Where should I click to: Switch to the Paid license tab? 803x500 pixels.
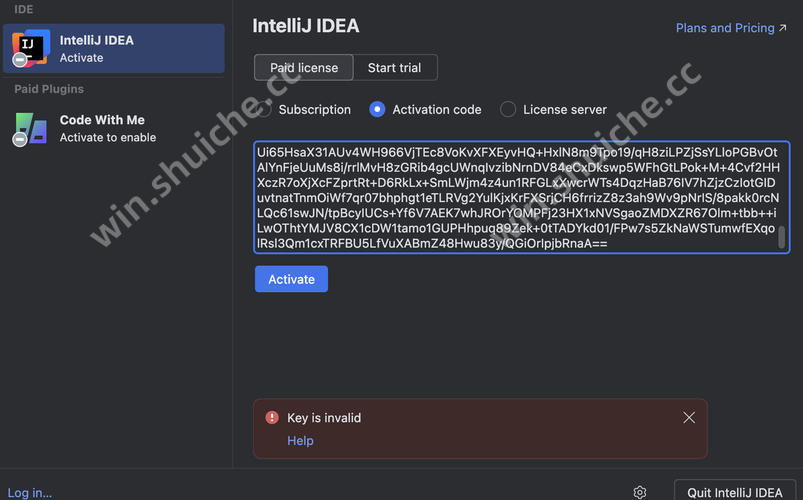coord(304,68)
